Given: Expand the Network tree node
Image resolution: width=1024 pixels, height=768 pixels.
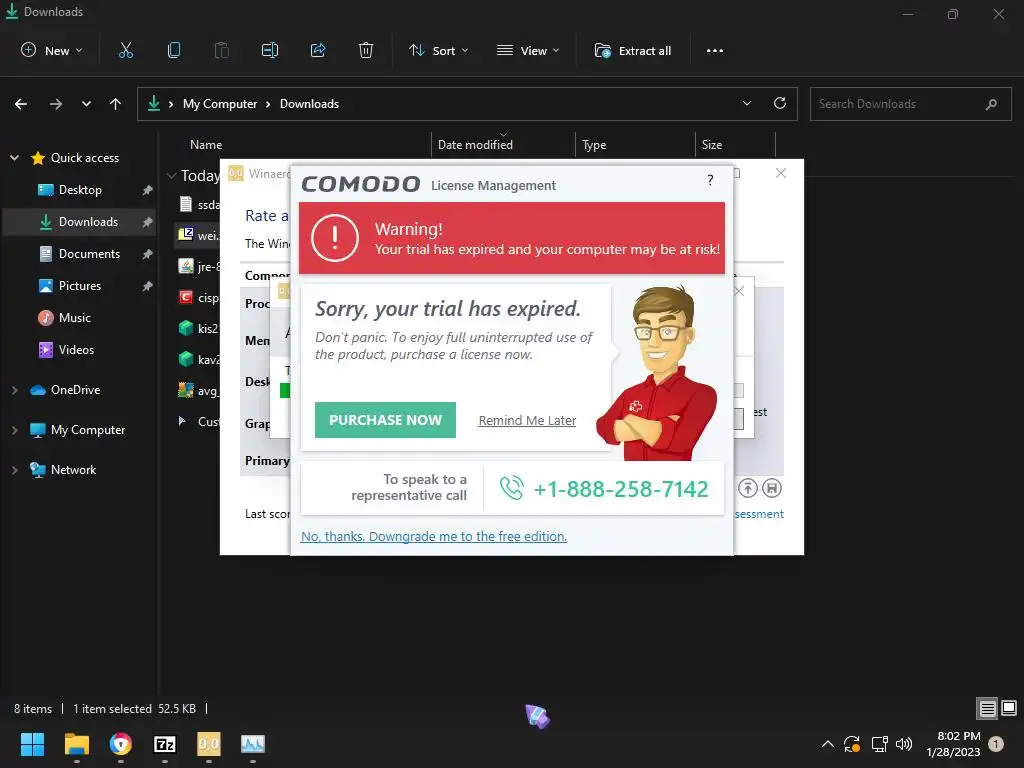Looking at the screenshot, I should [x=14, y=470].
